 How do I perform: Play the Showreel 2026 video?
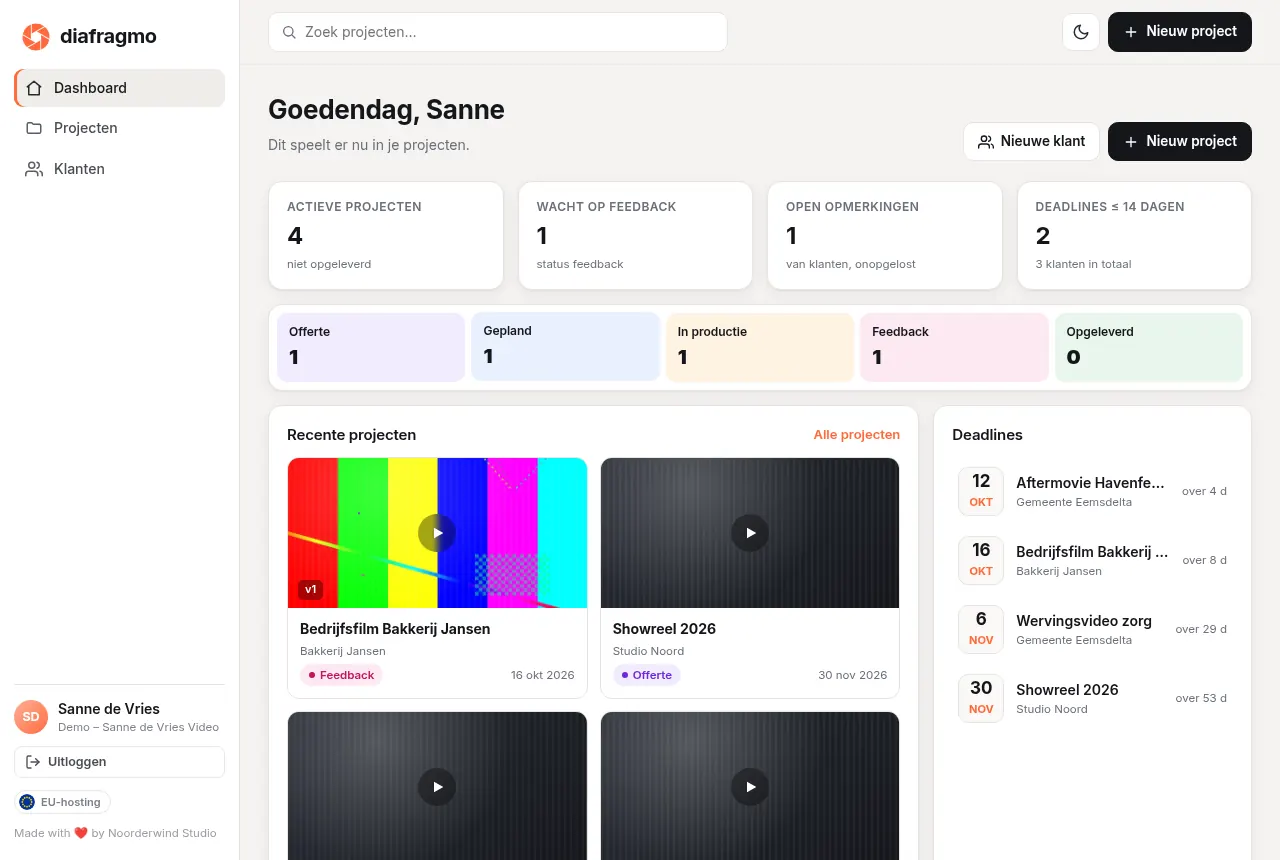(750, 533)
